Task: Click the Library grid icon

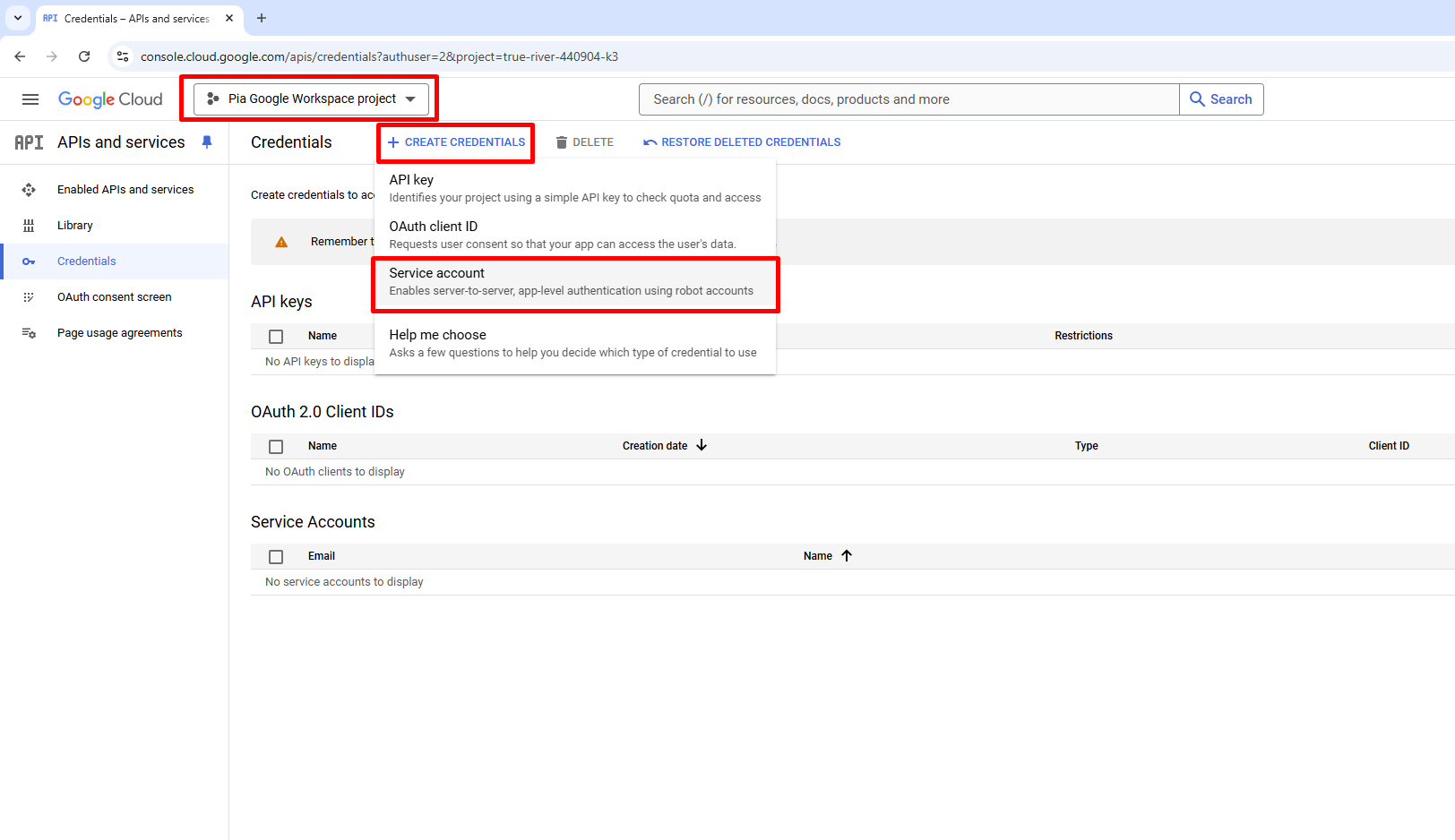Action: 29,226
